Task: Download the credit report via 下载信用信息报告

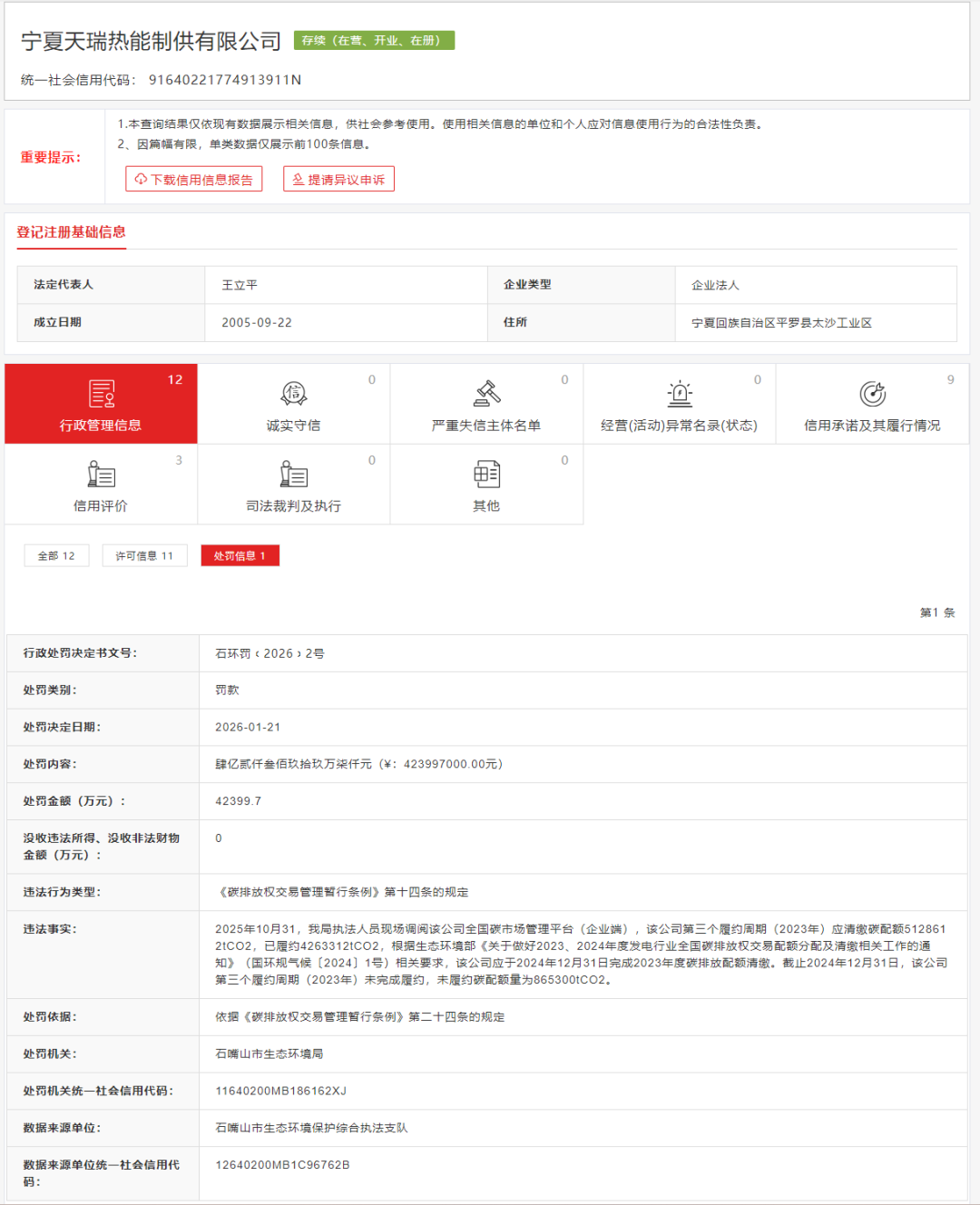Action: (194, 180)
